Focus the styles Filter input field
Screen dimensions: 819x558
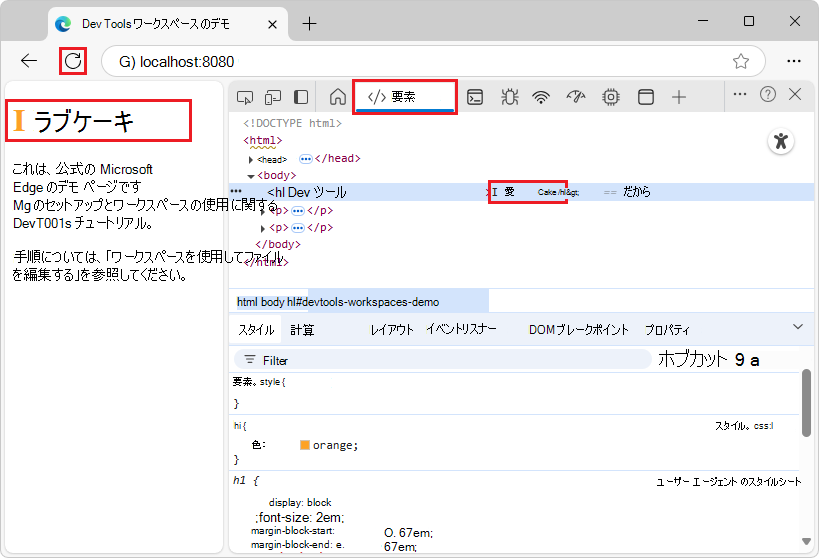(442, 360)
